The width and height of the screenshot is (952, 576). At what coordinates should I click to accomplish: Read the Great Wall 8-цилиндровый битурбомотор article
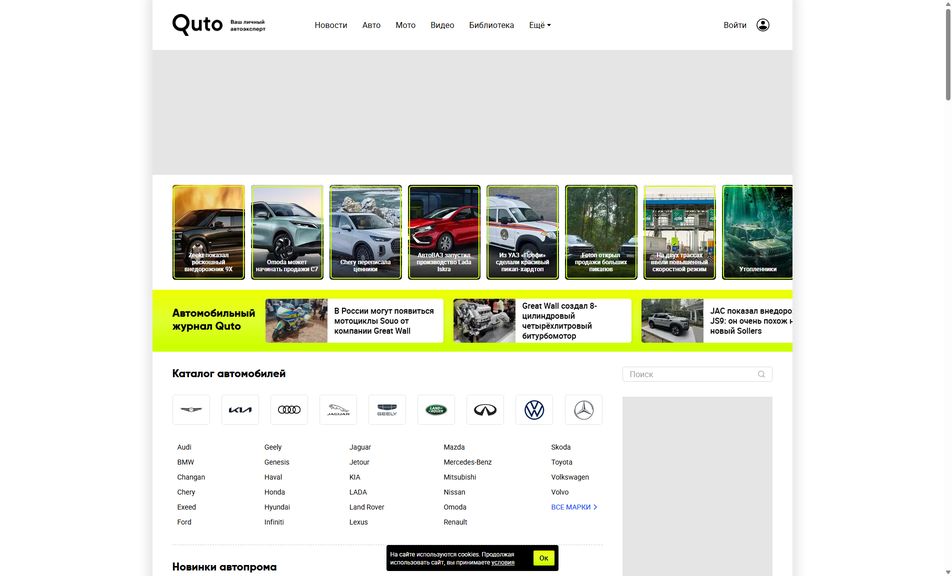pos(542,321)
